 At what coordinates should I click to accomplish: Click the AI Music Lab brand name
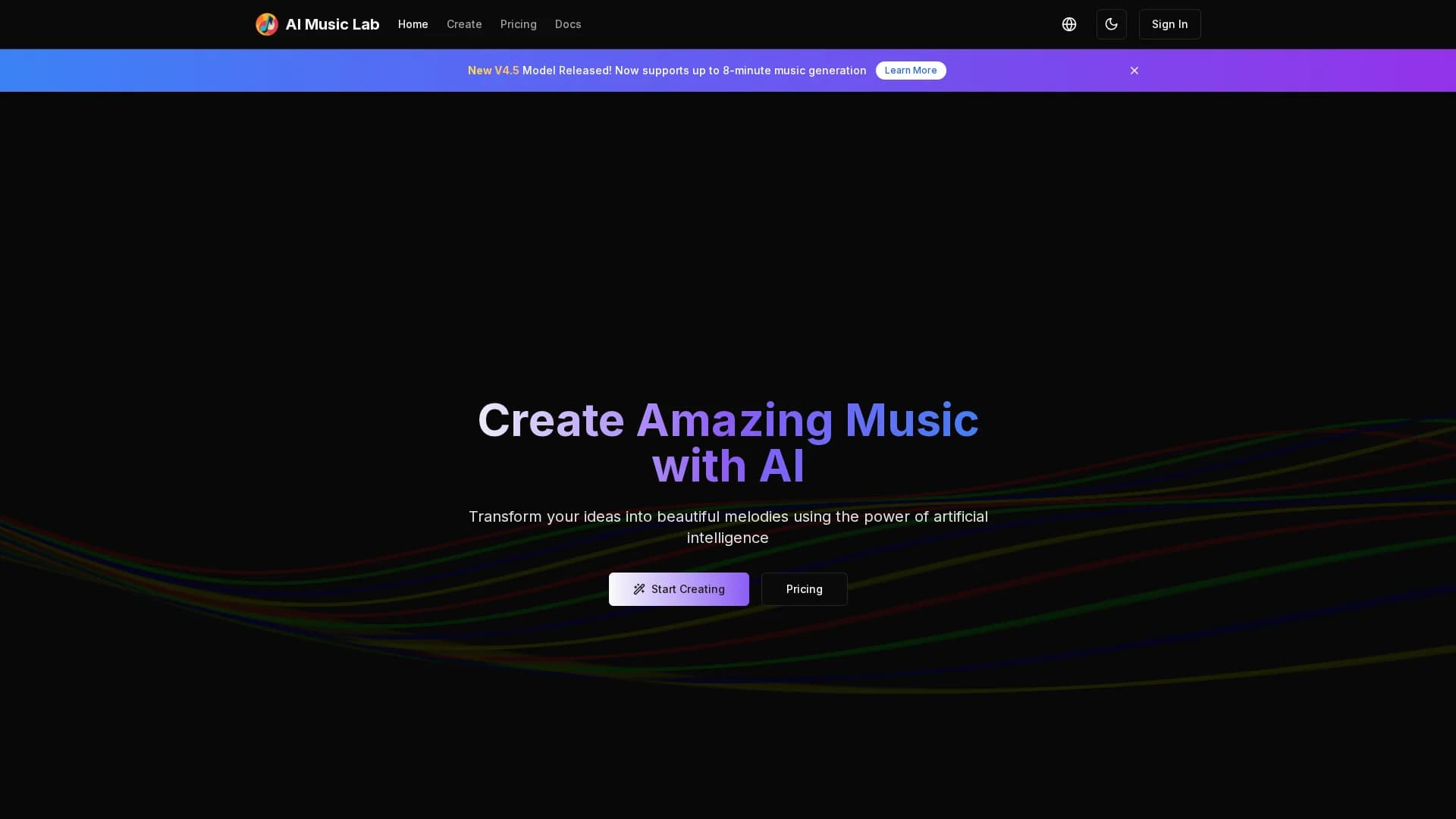[x=332, y=24]
